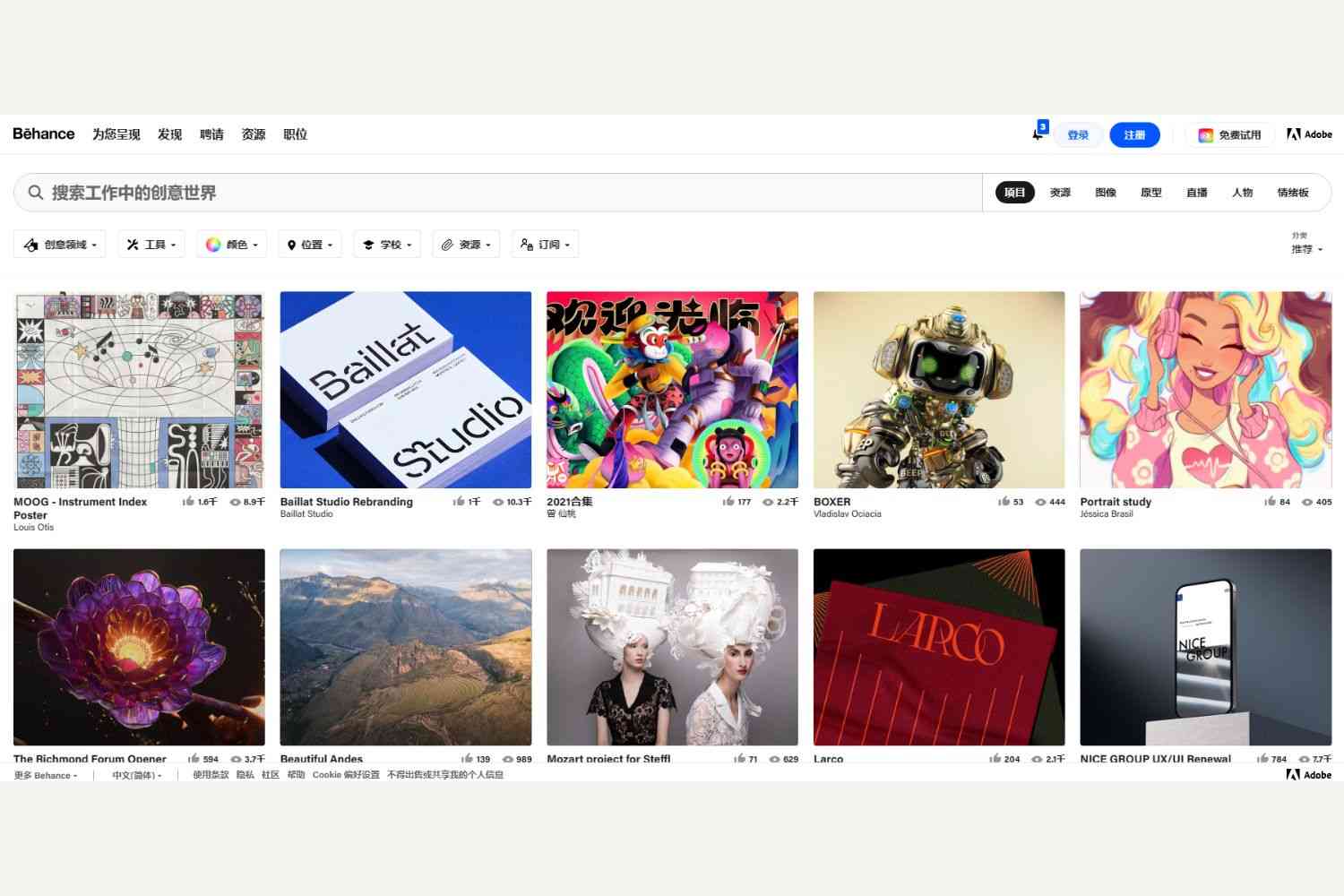Open the Portrait study project thumbnail

pos(1205,390)
